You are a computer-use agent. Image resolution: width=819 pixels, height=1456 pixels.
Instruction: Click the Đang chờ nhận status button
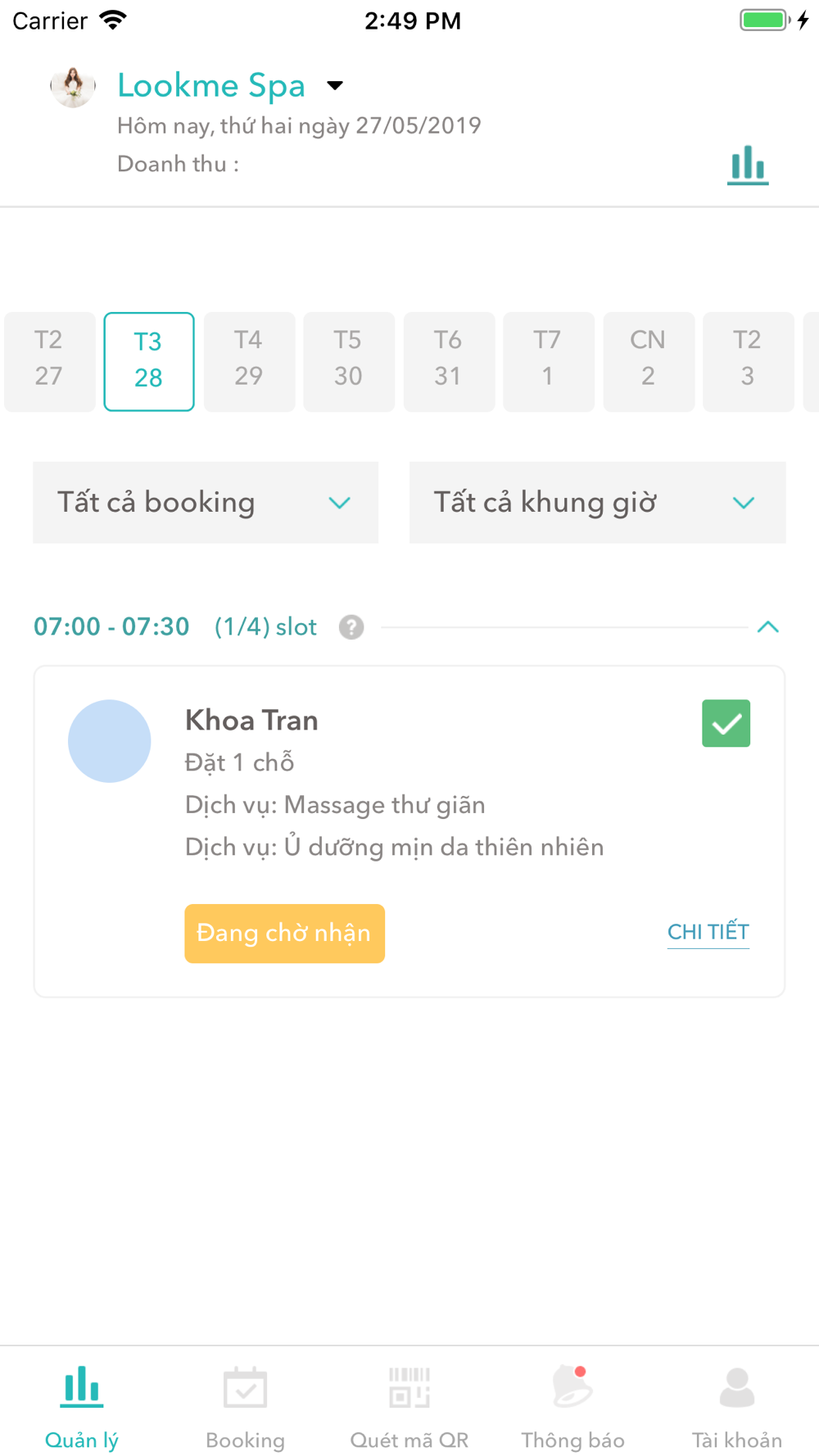pos(284,934)
